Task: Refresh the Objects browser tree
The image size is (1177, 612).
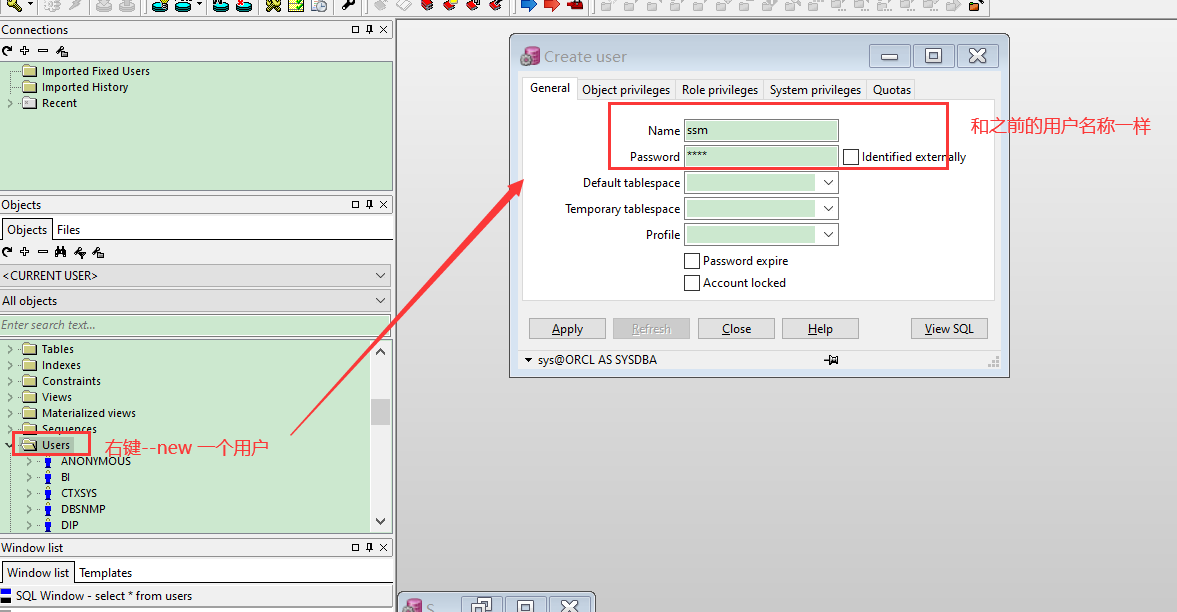Action: (x=8, y=252)
